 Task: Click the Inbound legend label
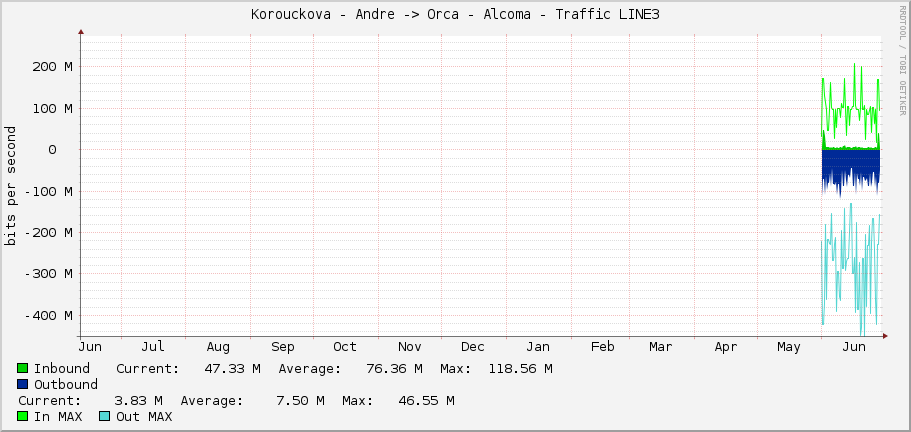click(x=62, y=369)
